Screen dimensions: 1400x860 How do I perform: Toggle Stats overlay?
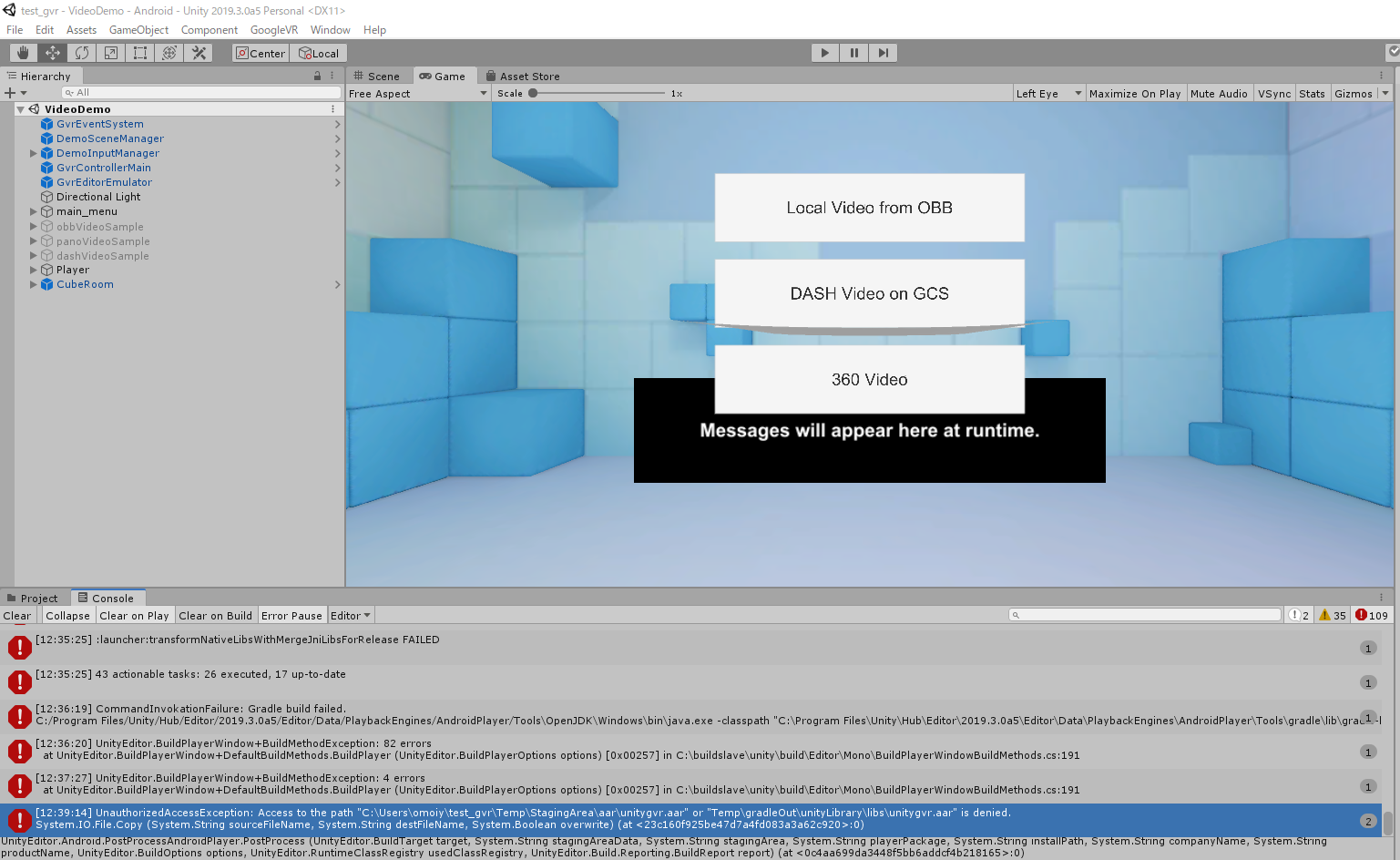click(1312, 93)
